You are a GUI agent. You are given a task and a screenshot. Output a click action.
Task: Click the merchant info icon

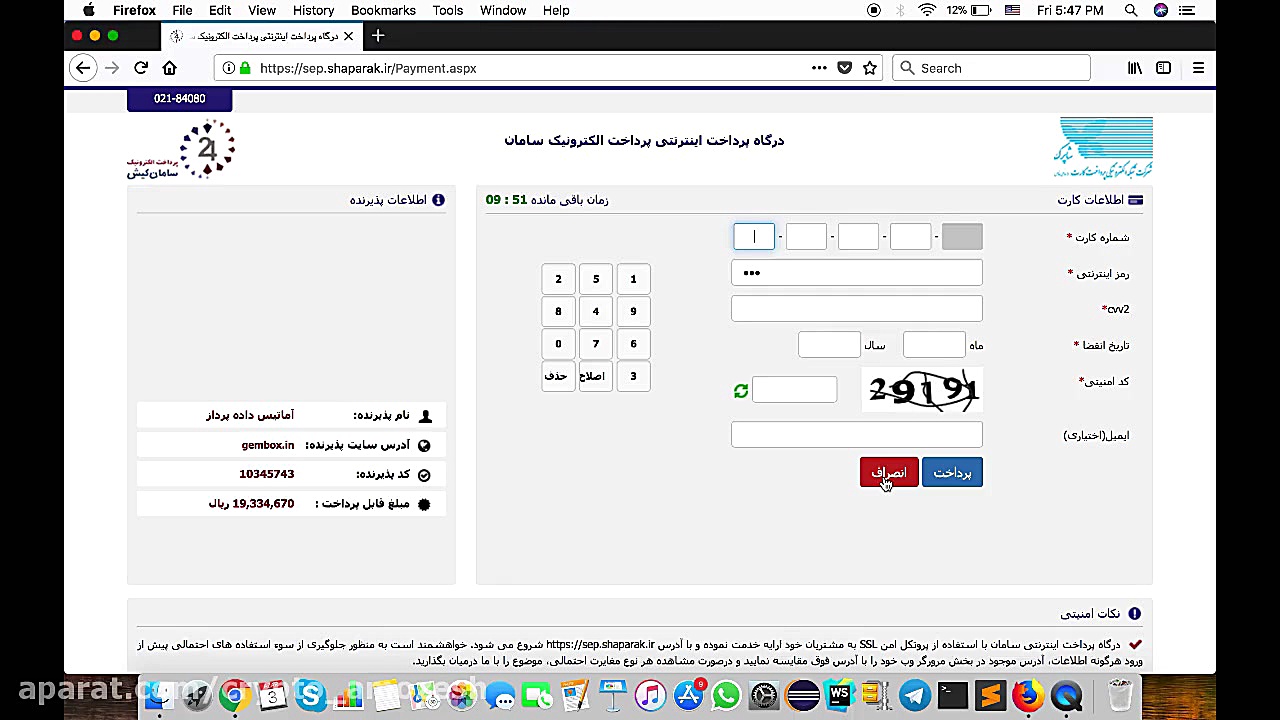click(x=438, y=200)
